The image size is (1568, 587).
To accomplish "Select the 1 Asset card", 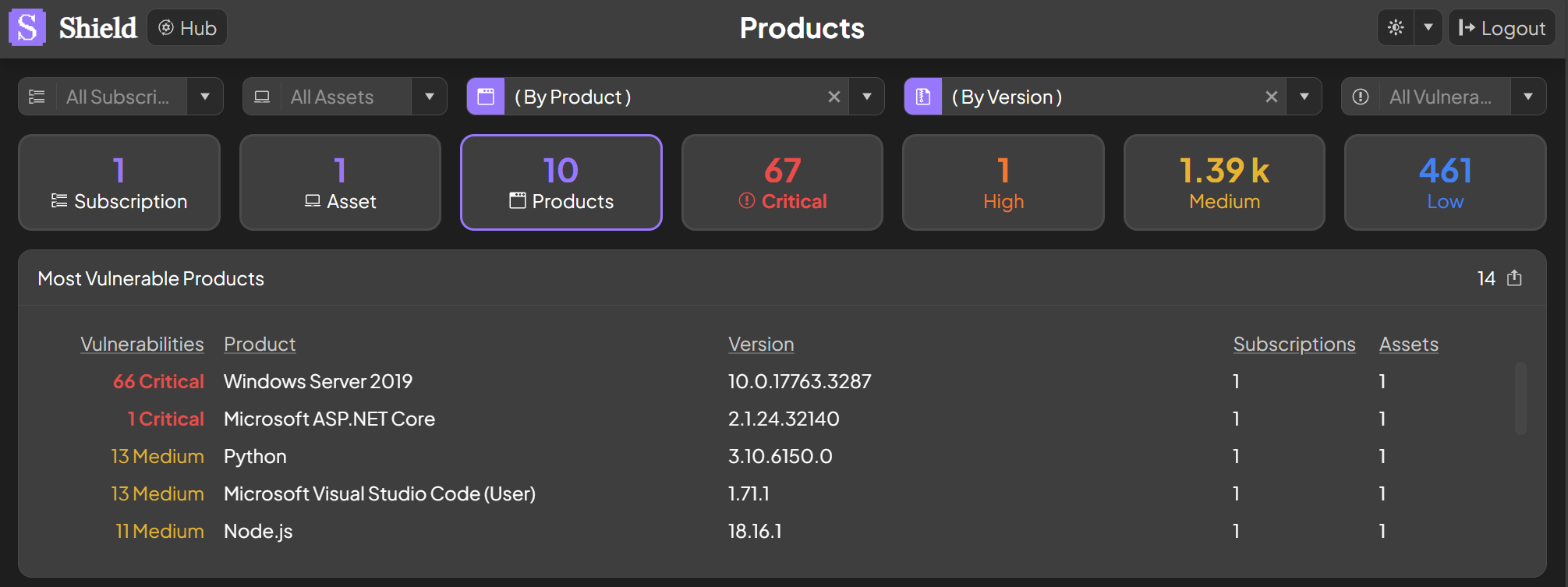I will click(340, 182).
